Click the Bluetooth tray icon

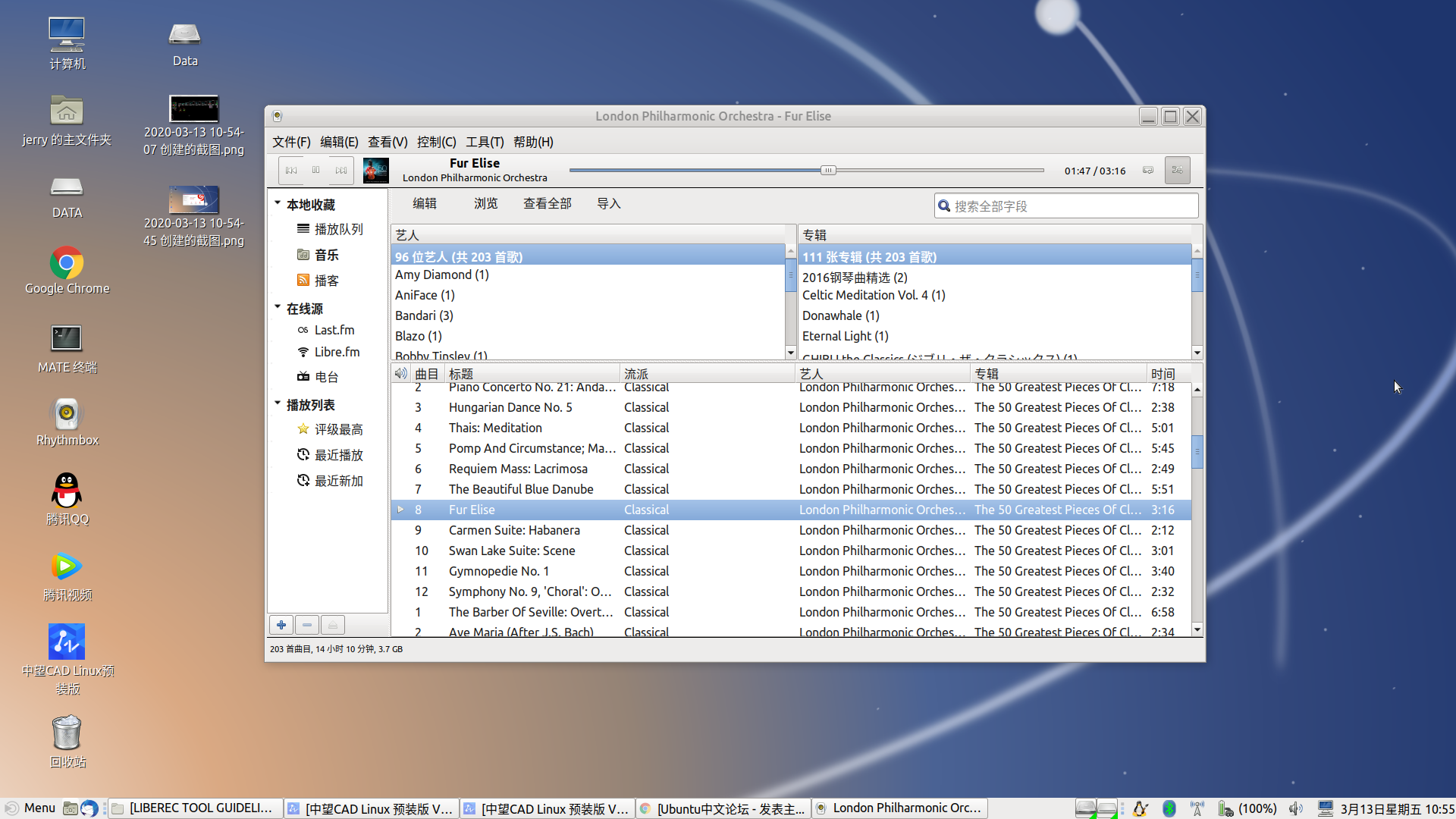[x=1169, y=808]
